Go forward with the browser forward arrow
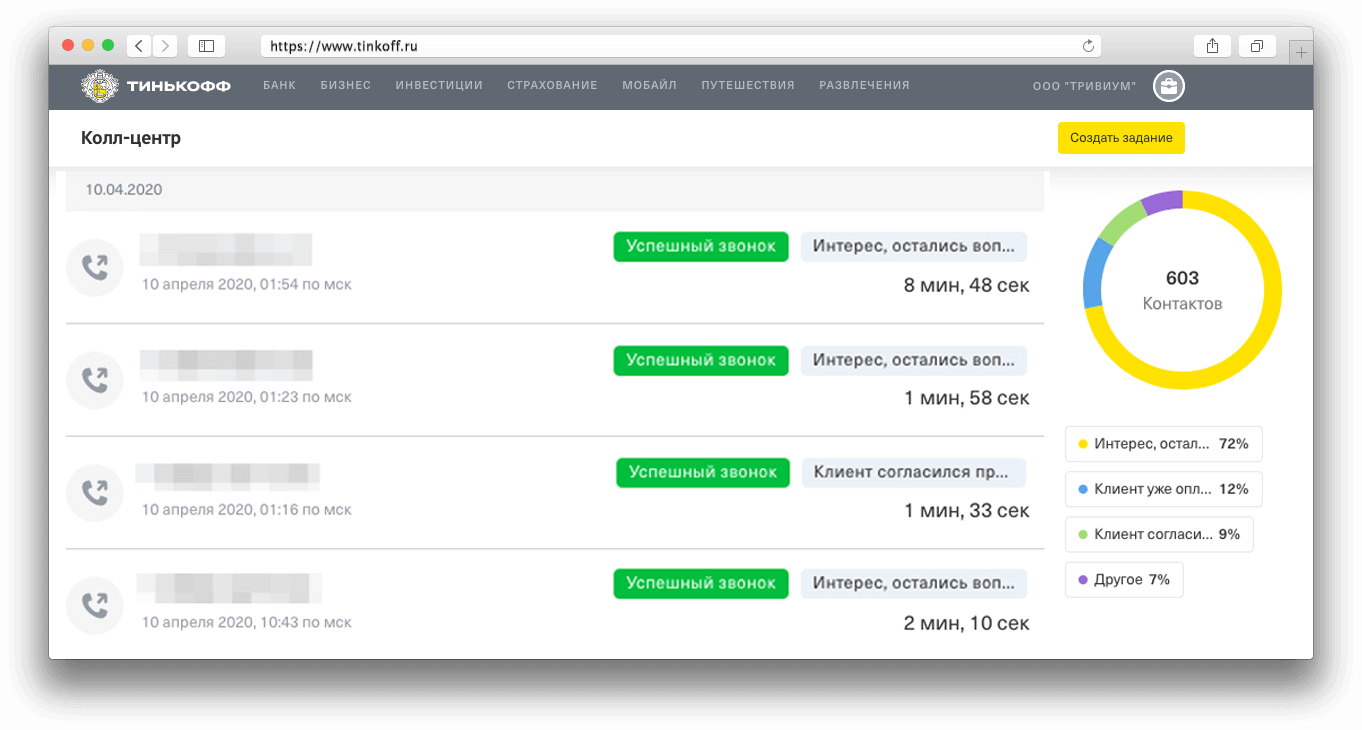 [x=165, y=45]
